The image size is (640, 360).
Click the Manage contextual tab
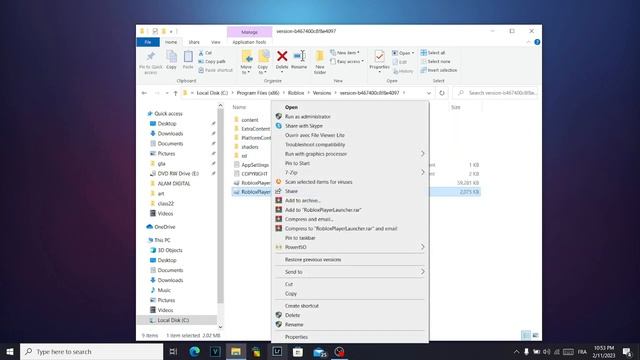tap(249, 32)
